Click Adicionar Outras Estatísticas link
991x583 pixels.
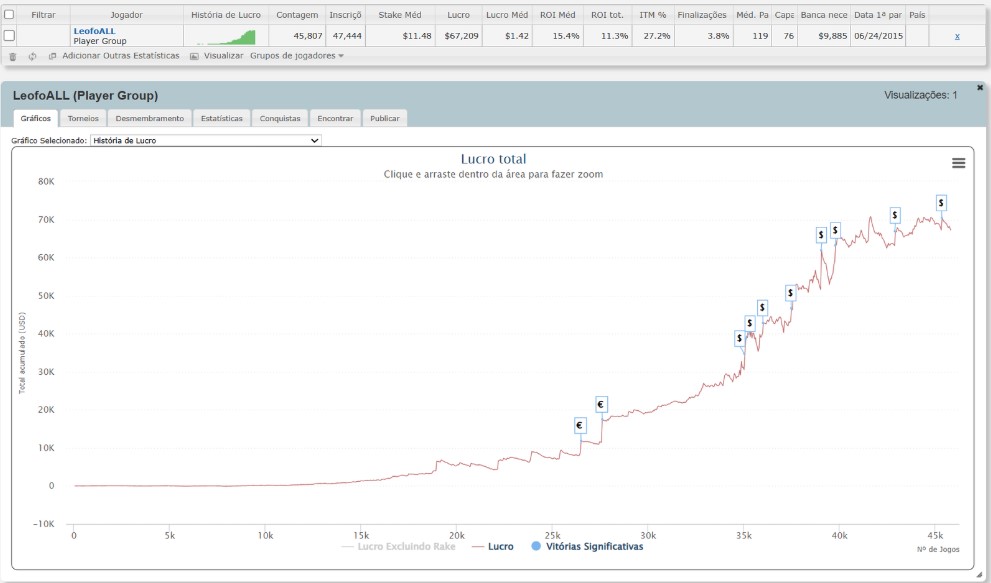(x=121, y=56)
